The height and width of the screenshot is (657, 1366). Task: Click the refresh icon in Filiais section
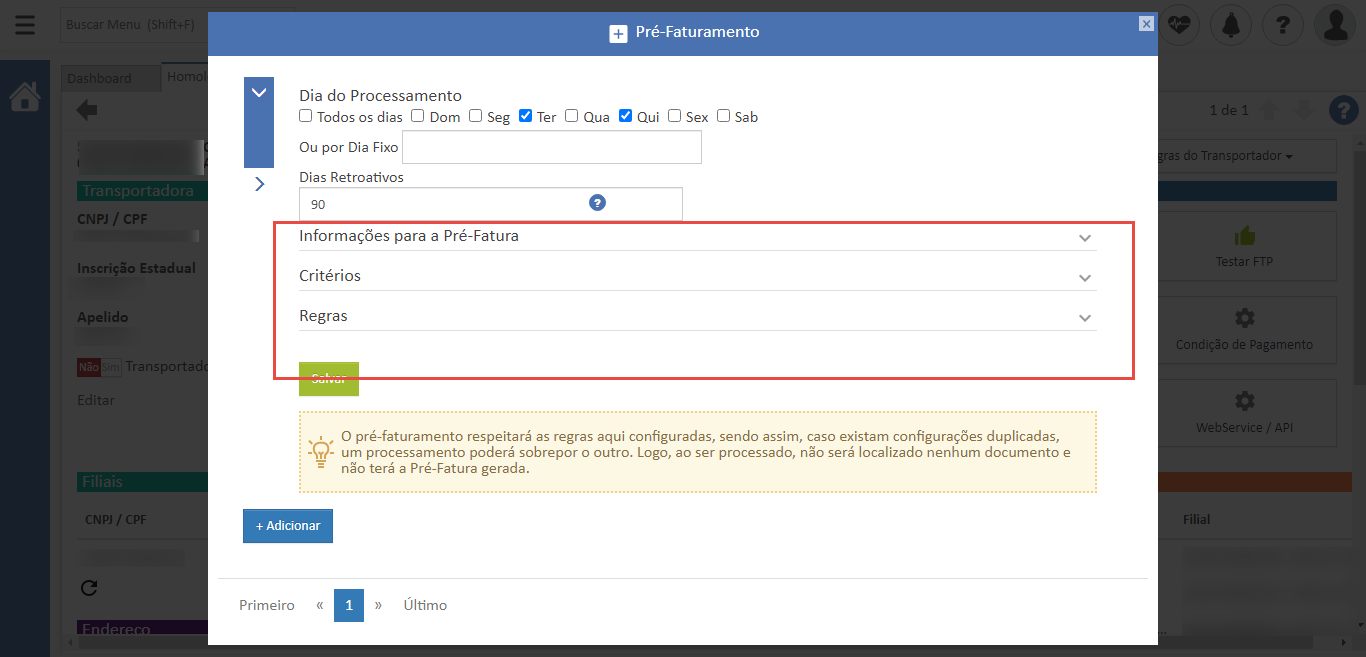(88, 588)
